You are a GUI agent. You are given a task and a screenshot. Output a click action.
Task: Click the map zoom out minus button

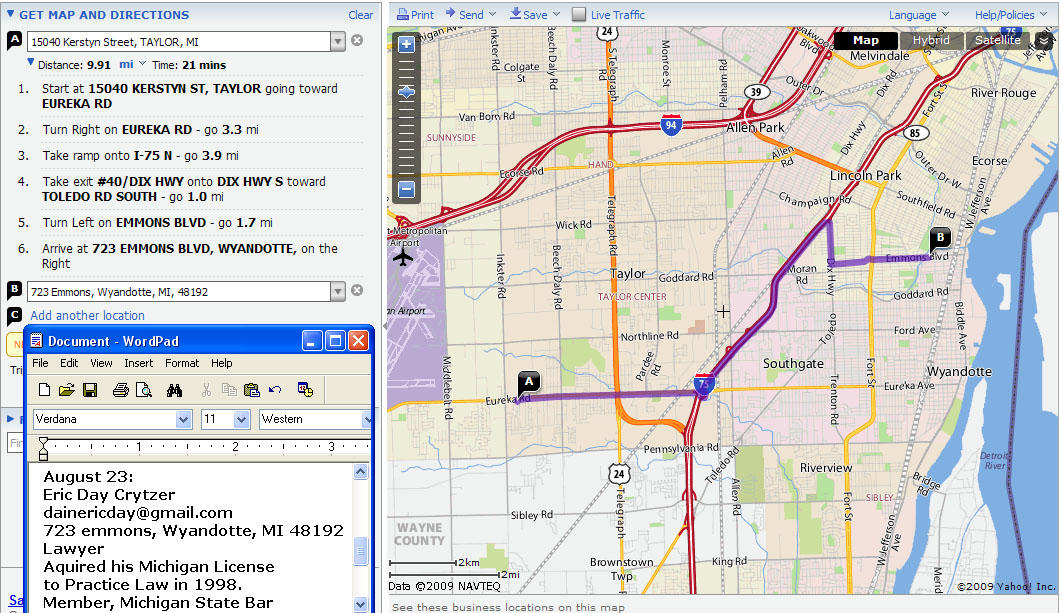click(406, 189)
